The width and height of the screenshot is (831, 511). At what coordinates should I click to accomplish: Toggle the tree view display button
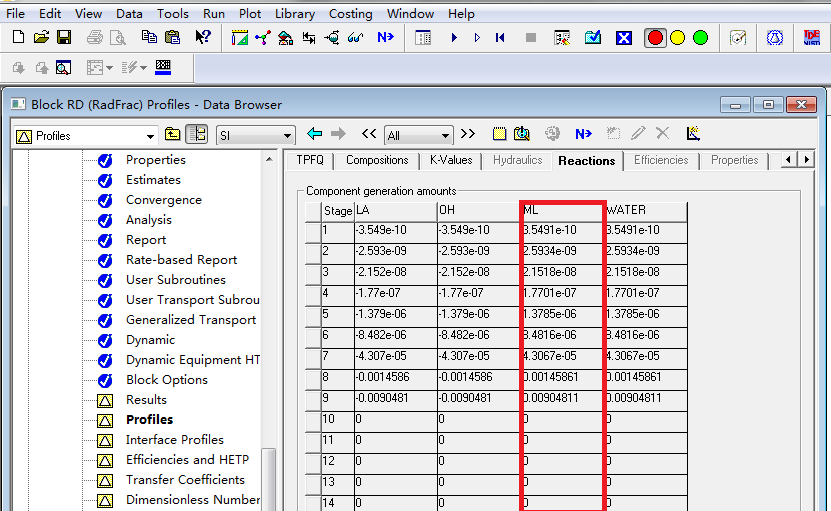(196, 134)
